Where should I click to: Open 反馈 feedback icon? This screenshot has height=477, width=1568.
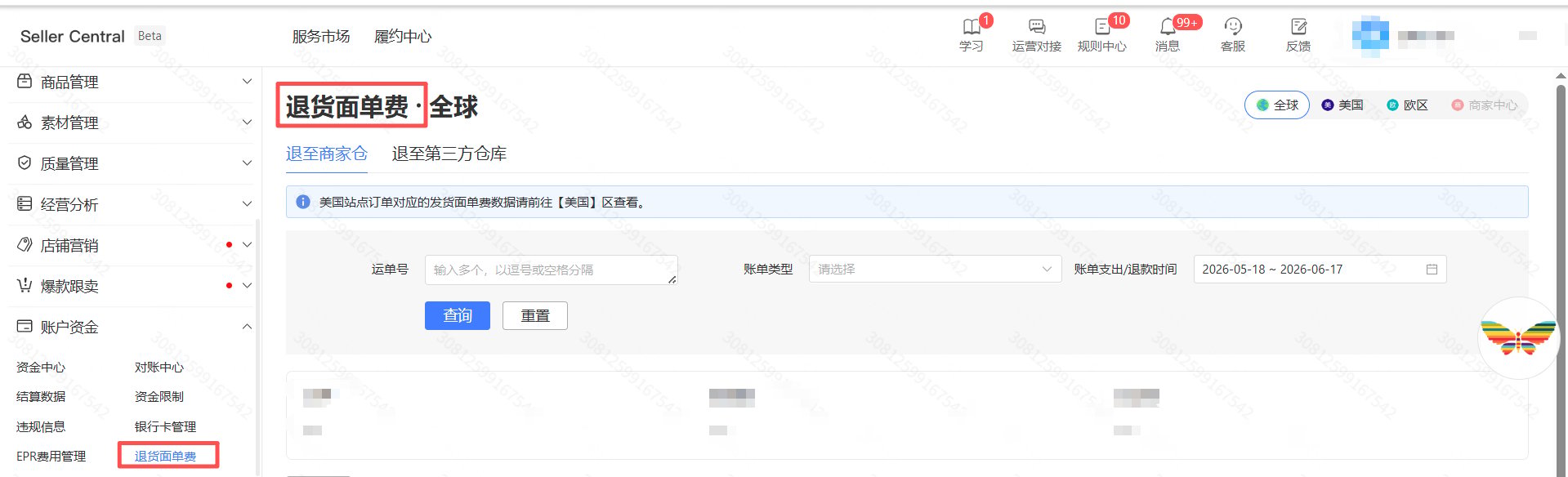(1298, 27)
